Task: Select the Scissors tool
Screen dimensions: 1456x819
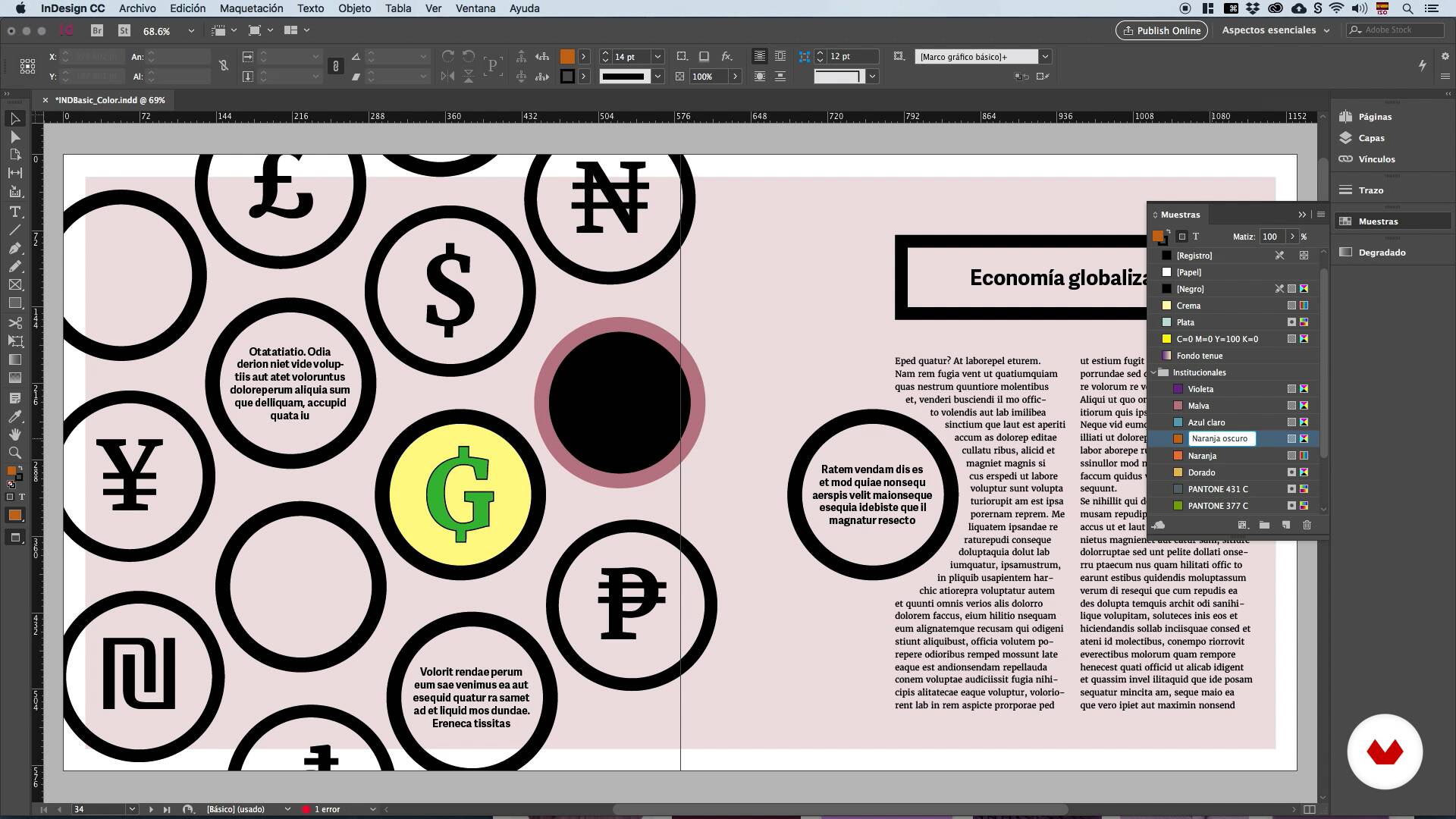Action: [x=14, y=323]
